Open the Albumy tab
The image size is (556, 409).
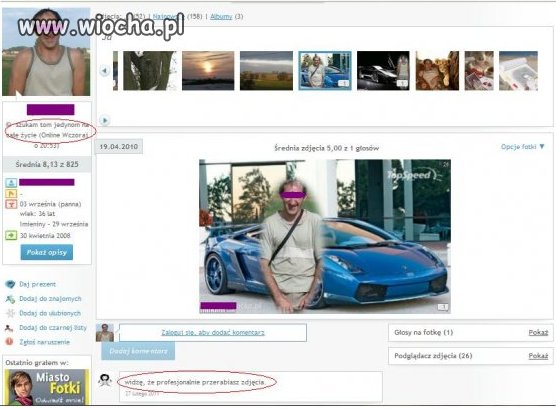click(x=221, y=16)
